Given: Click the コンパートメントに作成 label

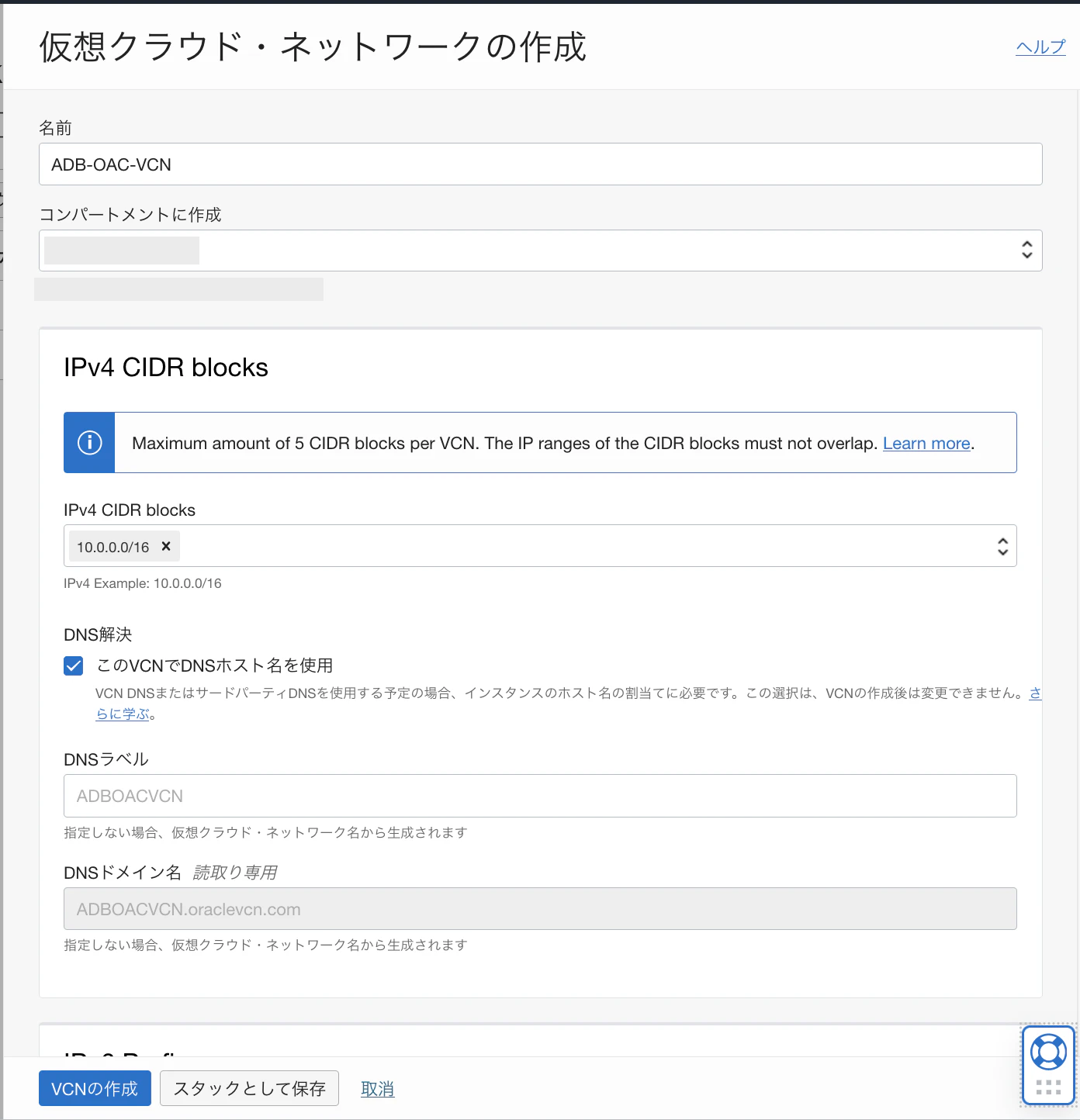Looking at the screenshot, I should (130, 215).
